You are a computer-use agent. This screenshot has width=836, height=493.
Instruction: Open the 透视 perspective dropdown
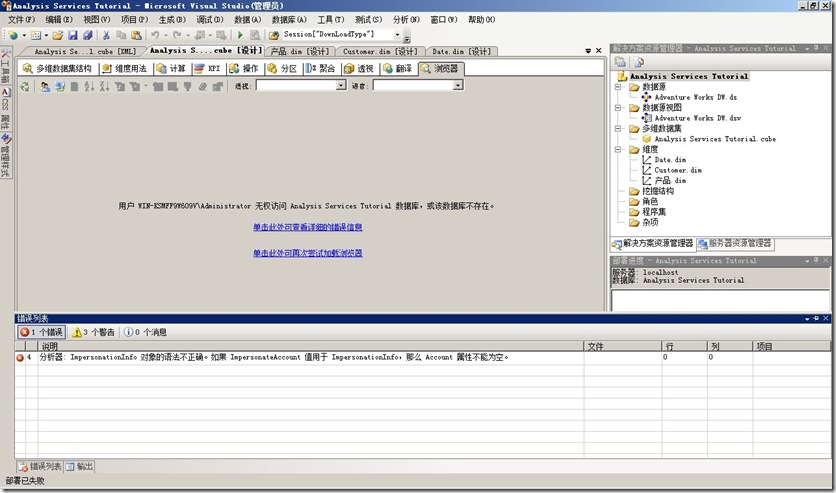(x=341, y=85)
